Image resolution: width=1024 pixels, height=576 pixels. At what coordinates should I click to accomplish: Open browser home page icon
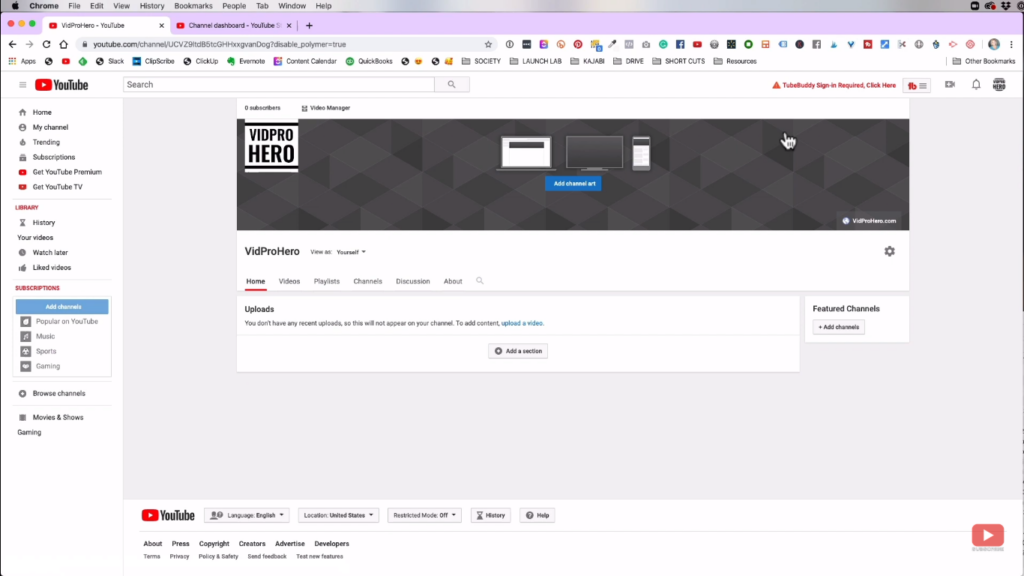[x=63, y=44]
